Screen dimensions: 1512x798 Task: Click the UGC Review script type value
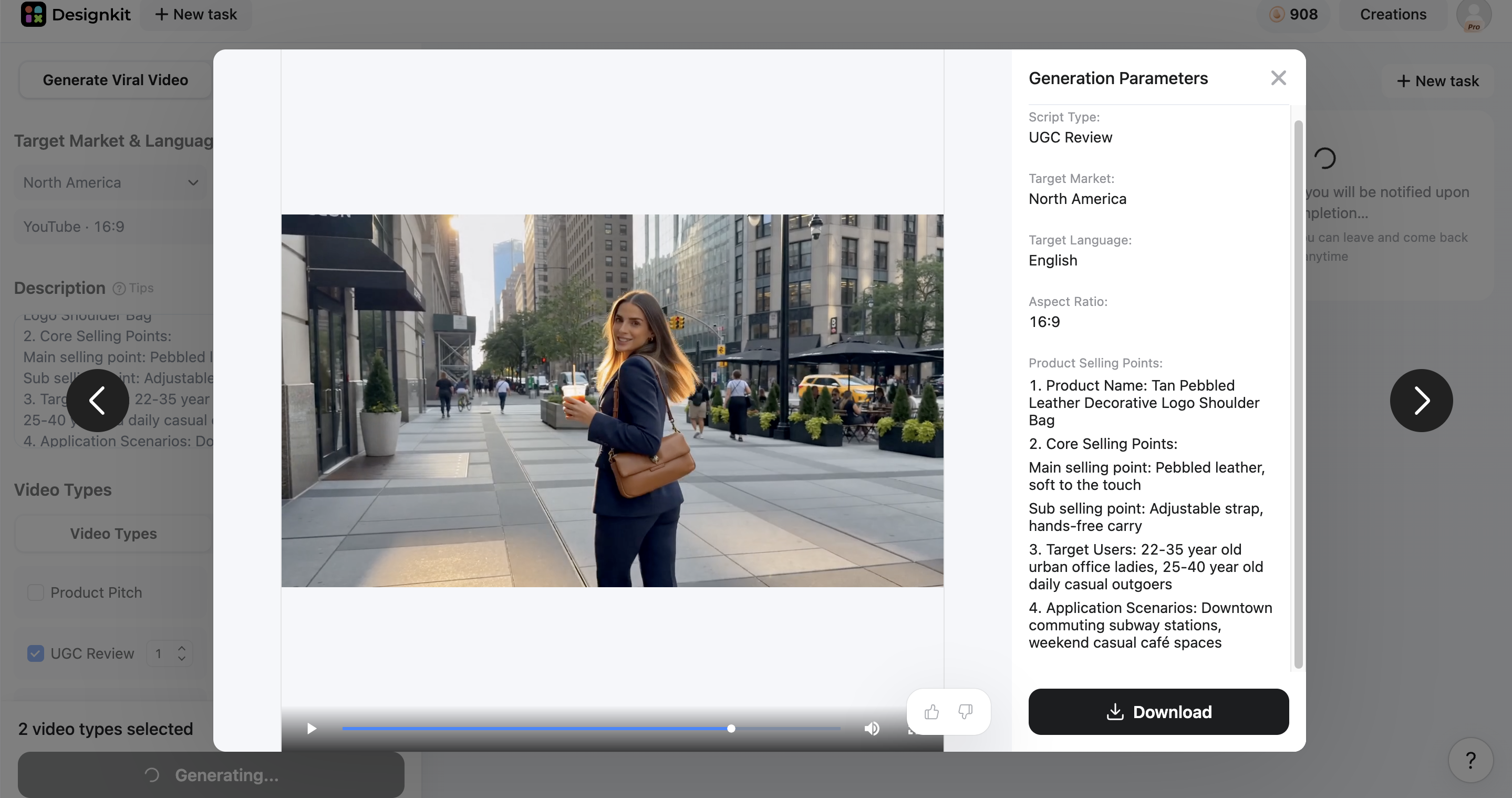pos(1070,137)
